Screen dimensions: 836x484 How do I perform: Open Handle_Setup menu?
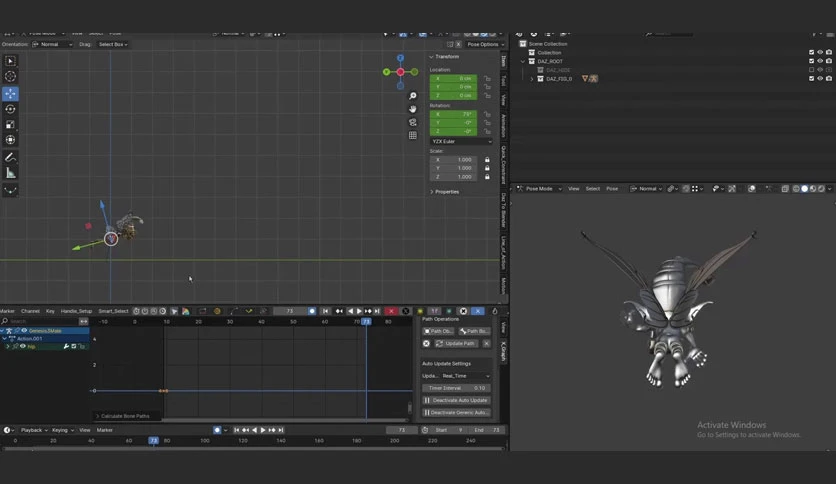click(x=76, y=311)
